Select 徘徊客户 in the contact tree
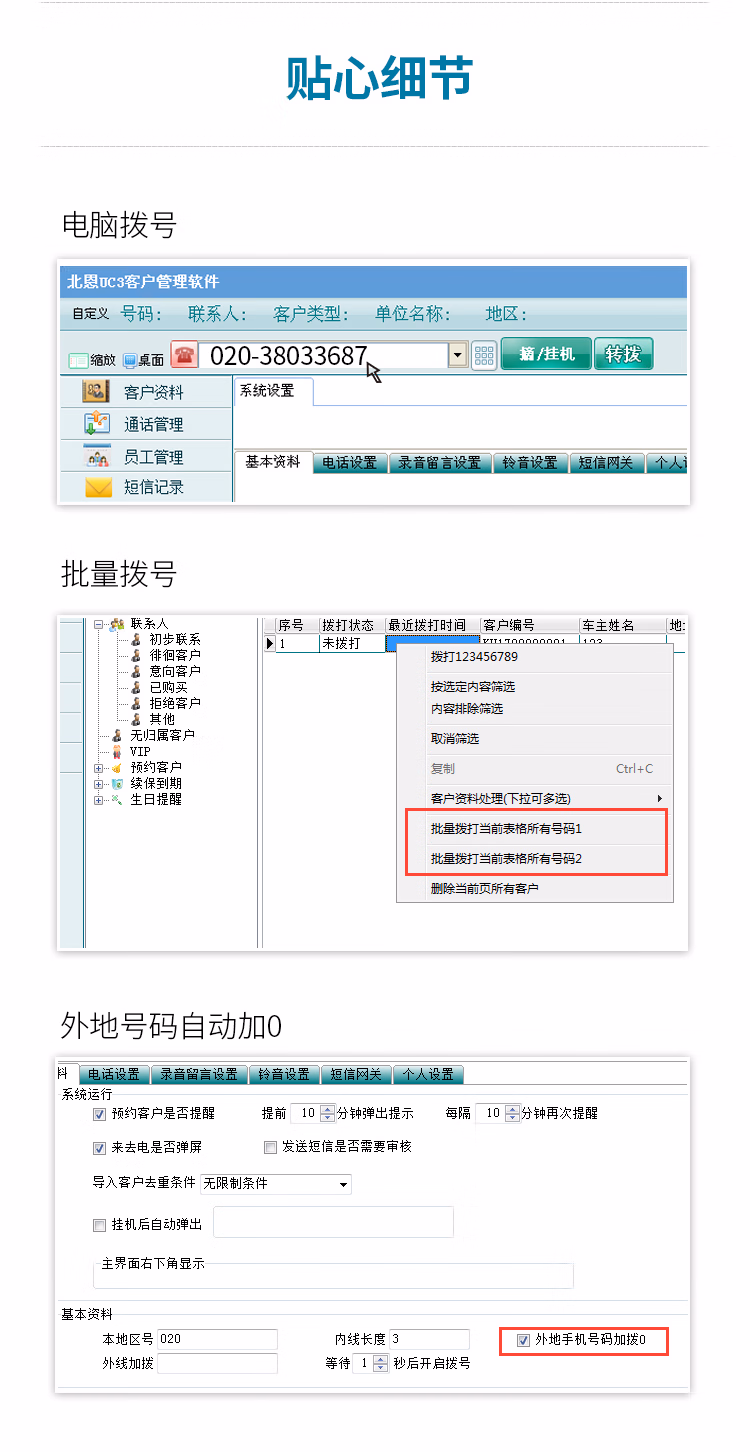 [x=174, y=655]
